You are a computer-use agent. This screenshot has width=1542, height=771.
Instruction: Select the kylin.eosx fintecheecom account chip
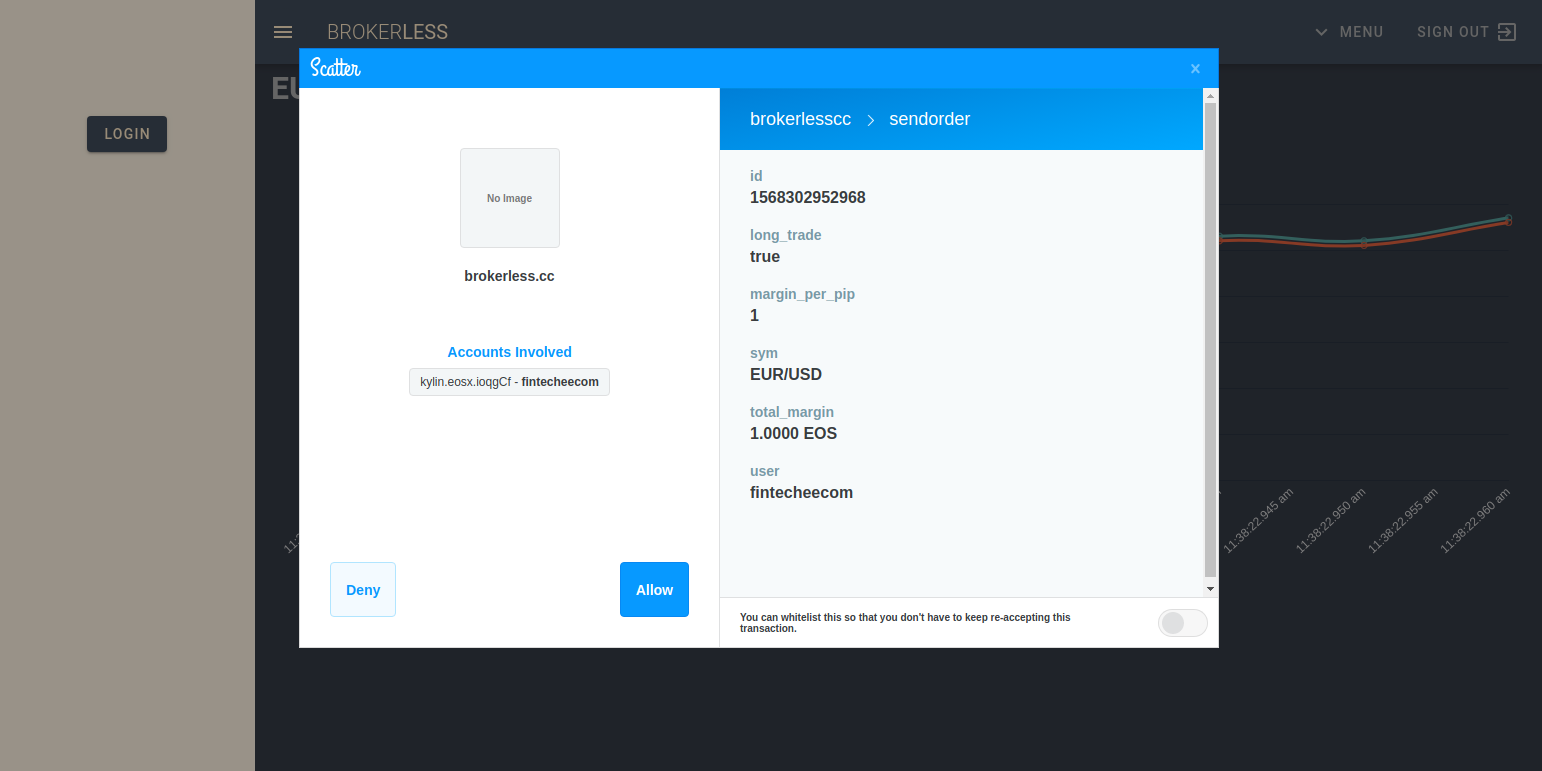click(509, 382)
